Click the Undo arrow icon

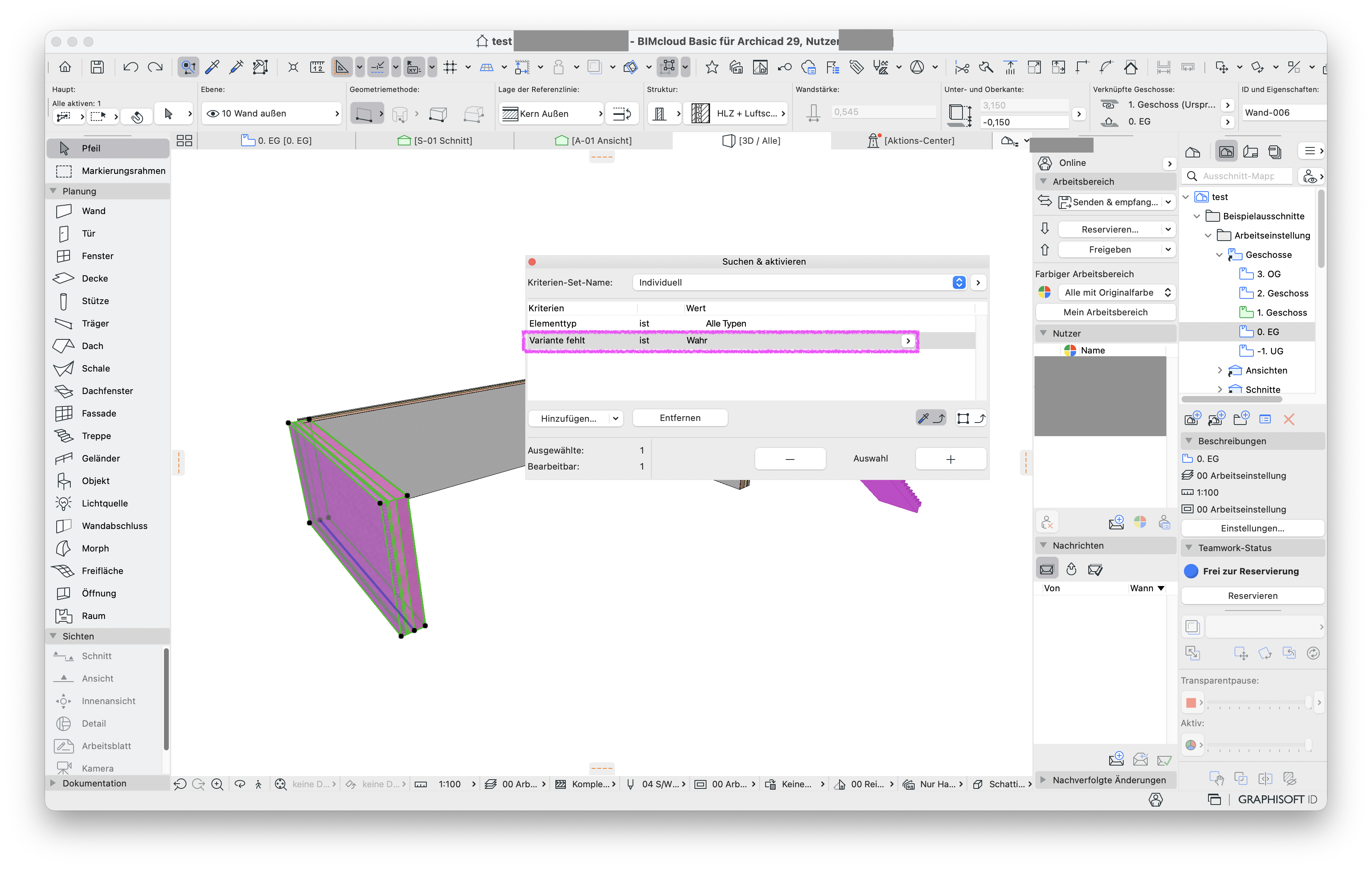coord(131,67)
